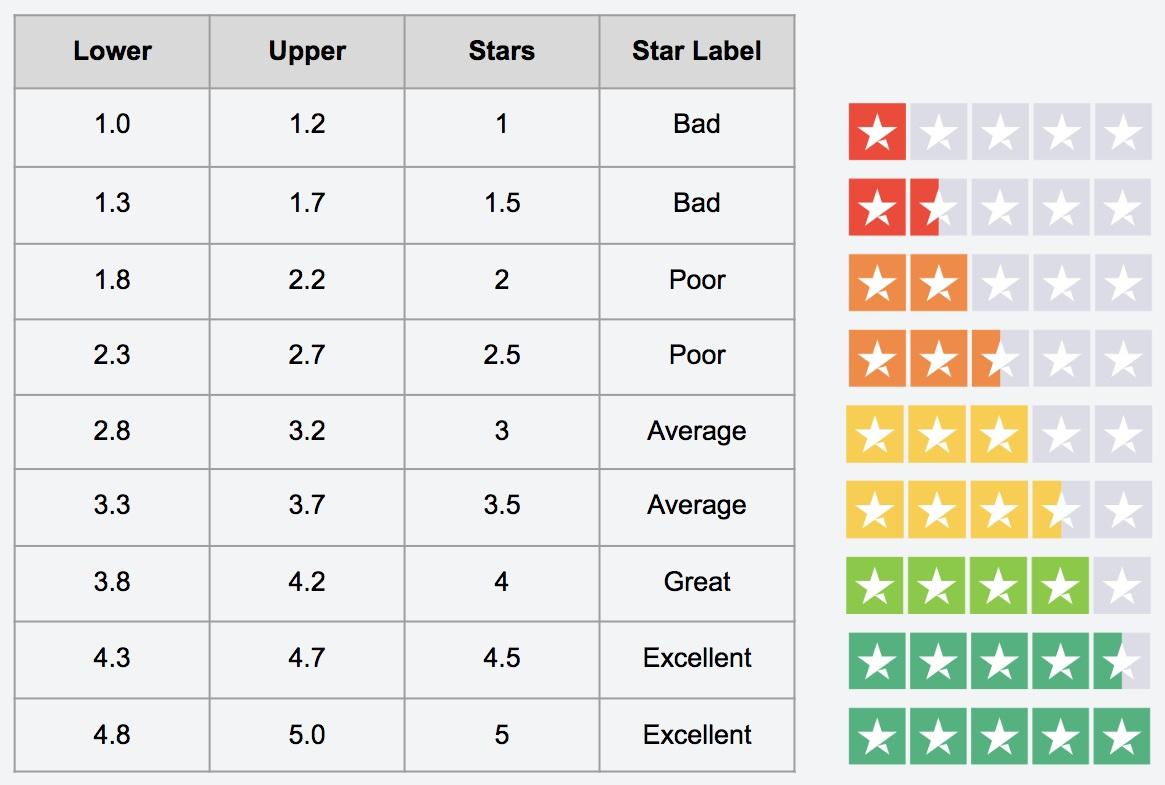Click the half-filled yellow star in the 3.5 row
This screenshot has width=1165, height=785.
tap(1060, 510)
